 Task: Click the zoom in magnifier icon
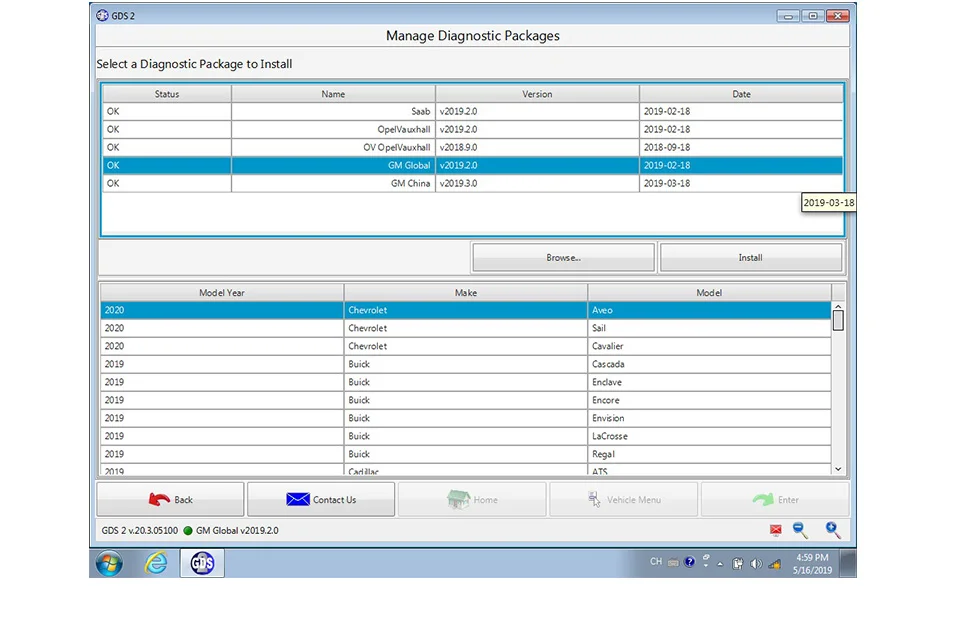(833, 530)
